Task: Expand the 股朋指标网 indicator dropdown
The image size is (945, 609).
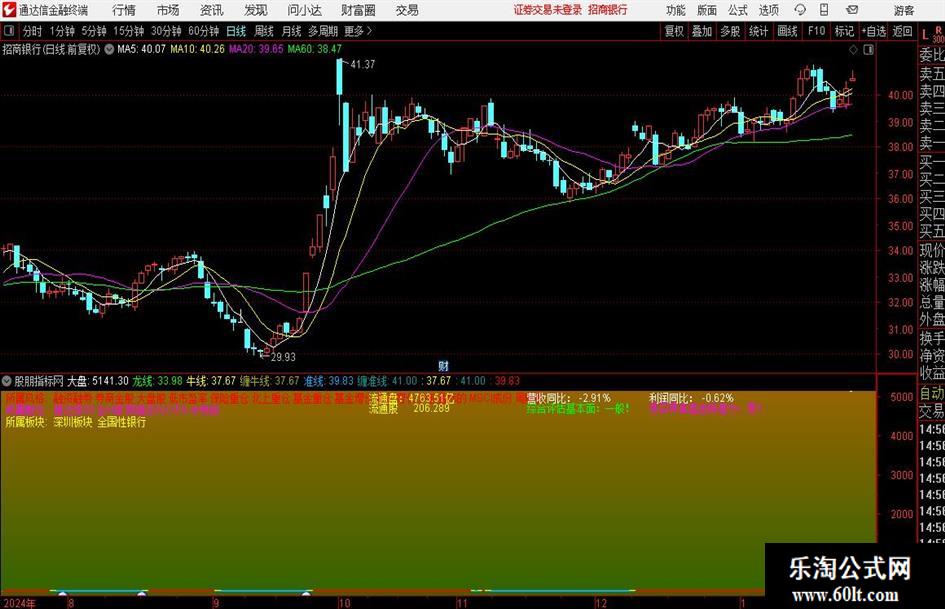Action: point(7,381)
